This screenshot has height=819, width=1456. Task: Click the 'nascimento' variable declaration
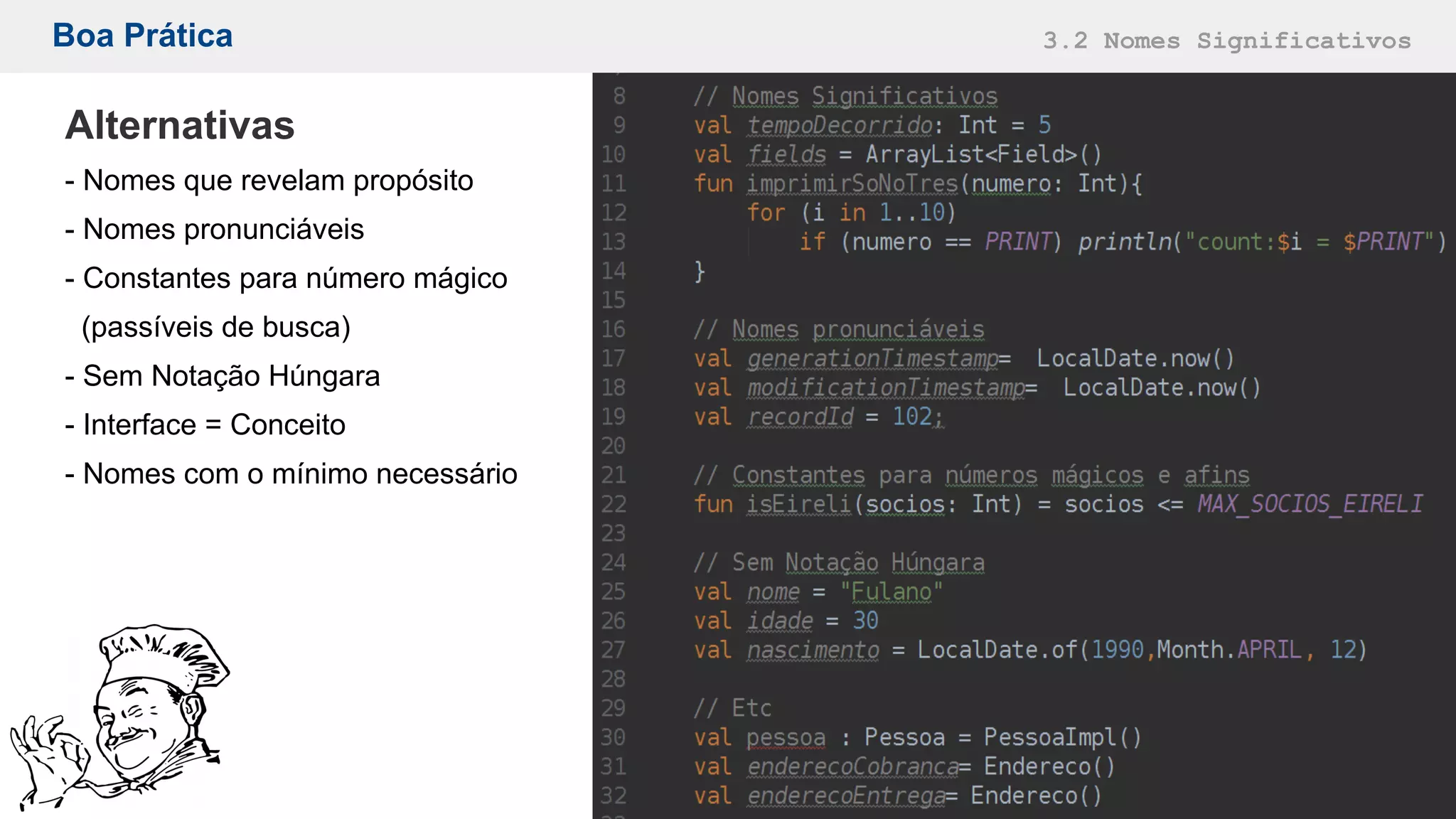tap(813, 650)
